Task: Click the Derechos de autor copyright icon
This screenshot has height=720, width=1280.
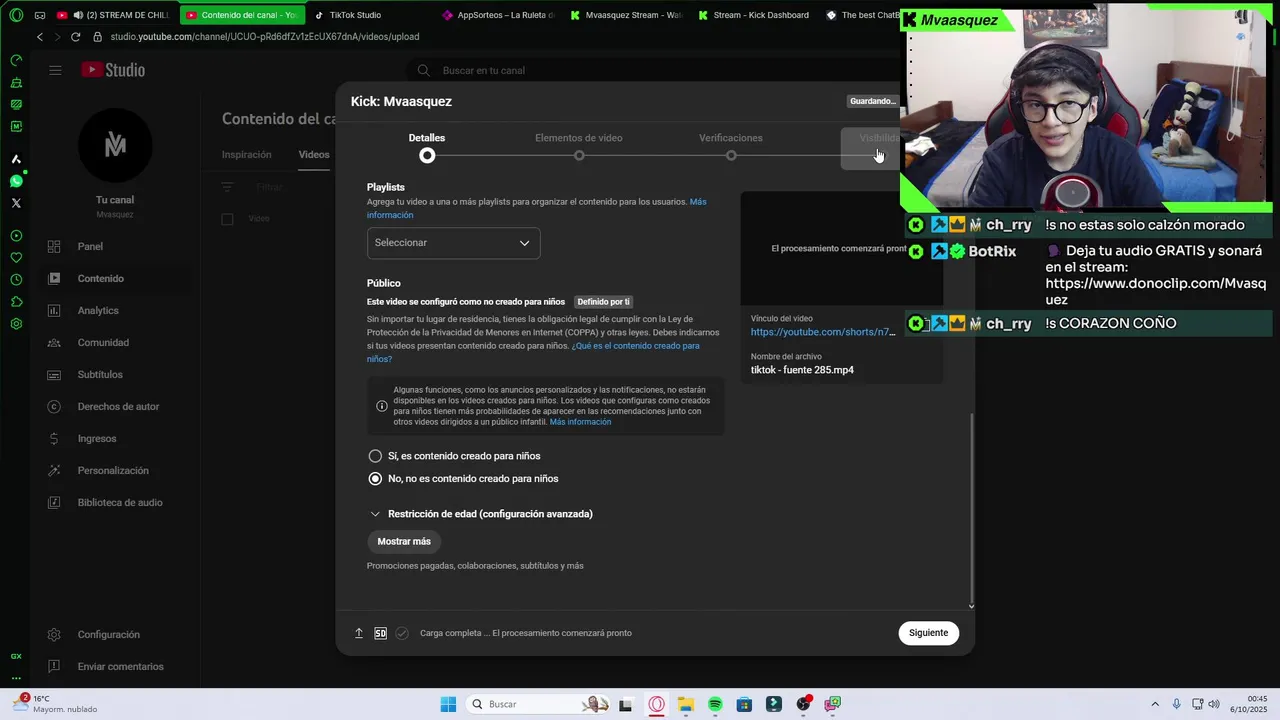Action: pyautogui.click(x=54, y=407)
